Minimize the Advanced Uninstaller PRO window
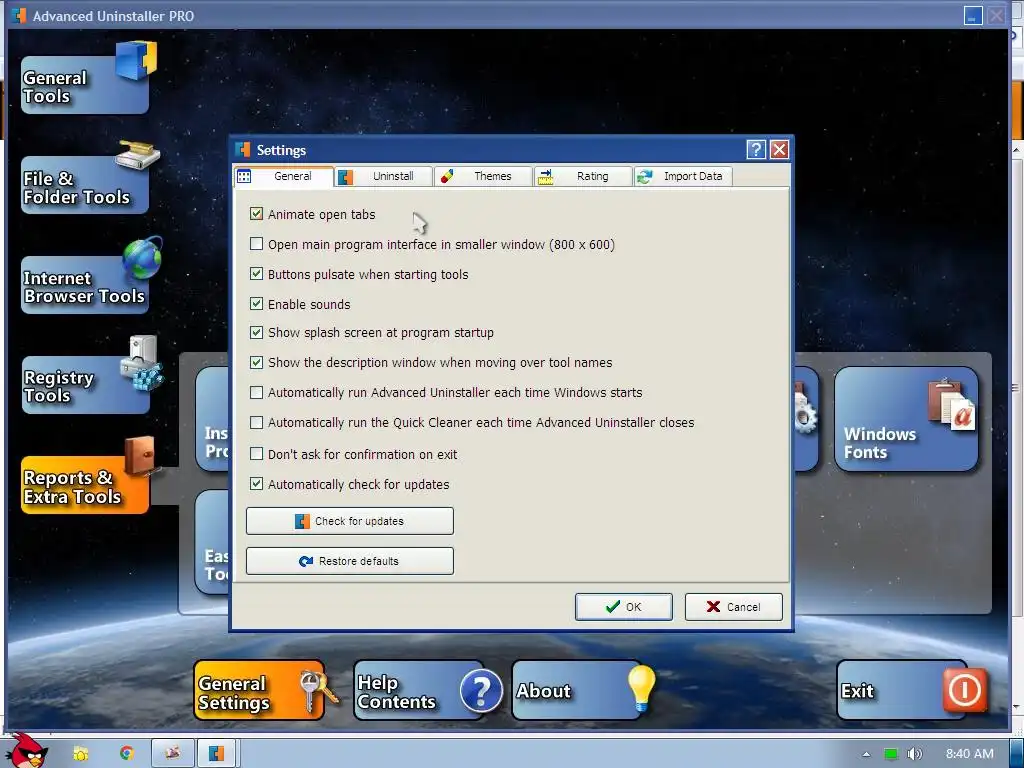The height and width of the screenshot is (768, 1024). click(x=973, y=16)
